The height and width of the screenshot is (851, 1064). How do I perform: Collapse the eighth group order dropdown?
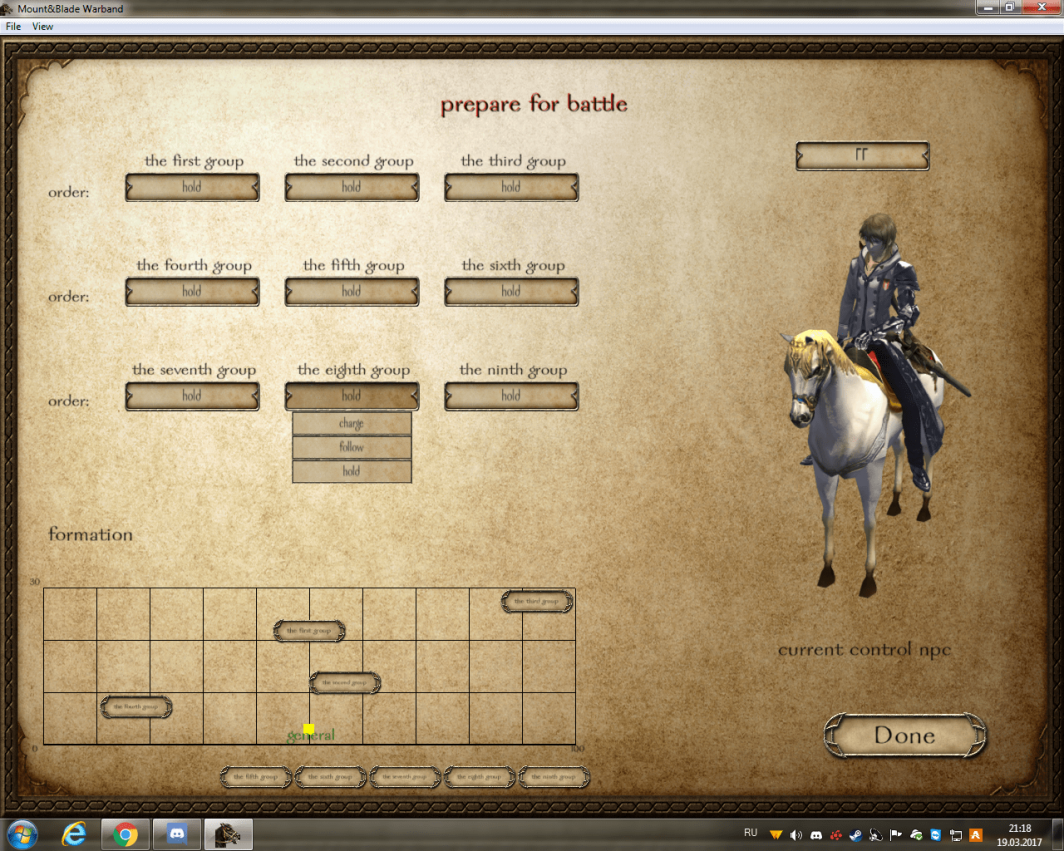[x=351, y=396]
